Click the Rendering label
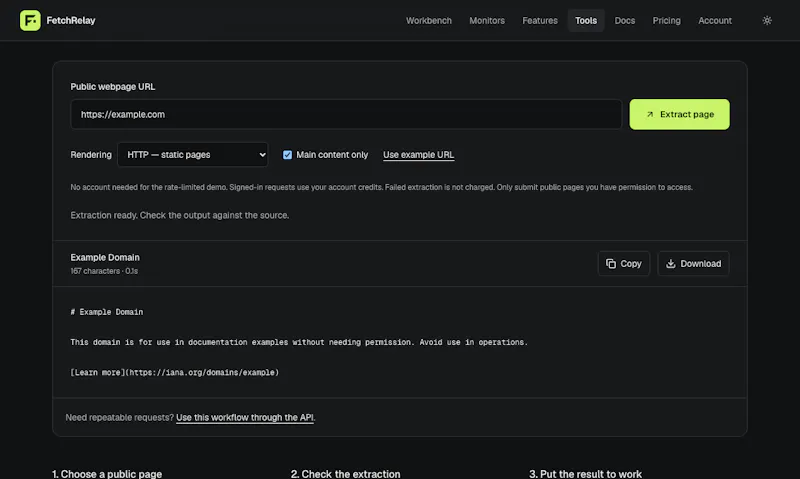 [x=91, y=155]
